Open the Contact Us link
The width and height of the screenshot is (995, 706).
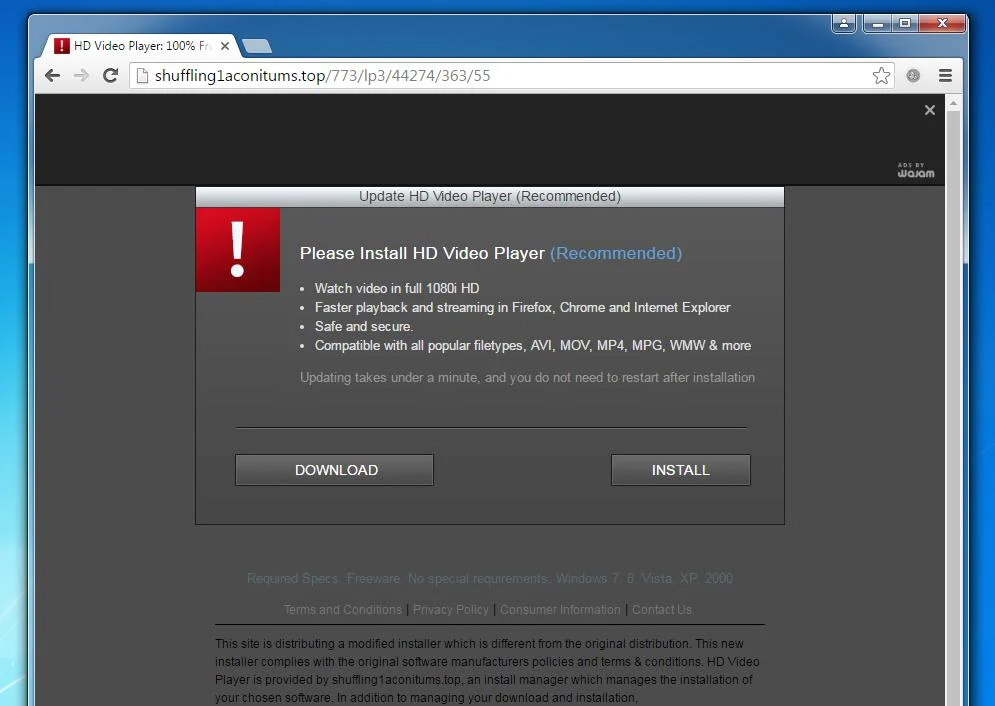click(662, 610)
